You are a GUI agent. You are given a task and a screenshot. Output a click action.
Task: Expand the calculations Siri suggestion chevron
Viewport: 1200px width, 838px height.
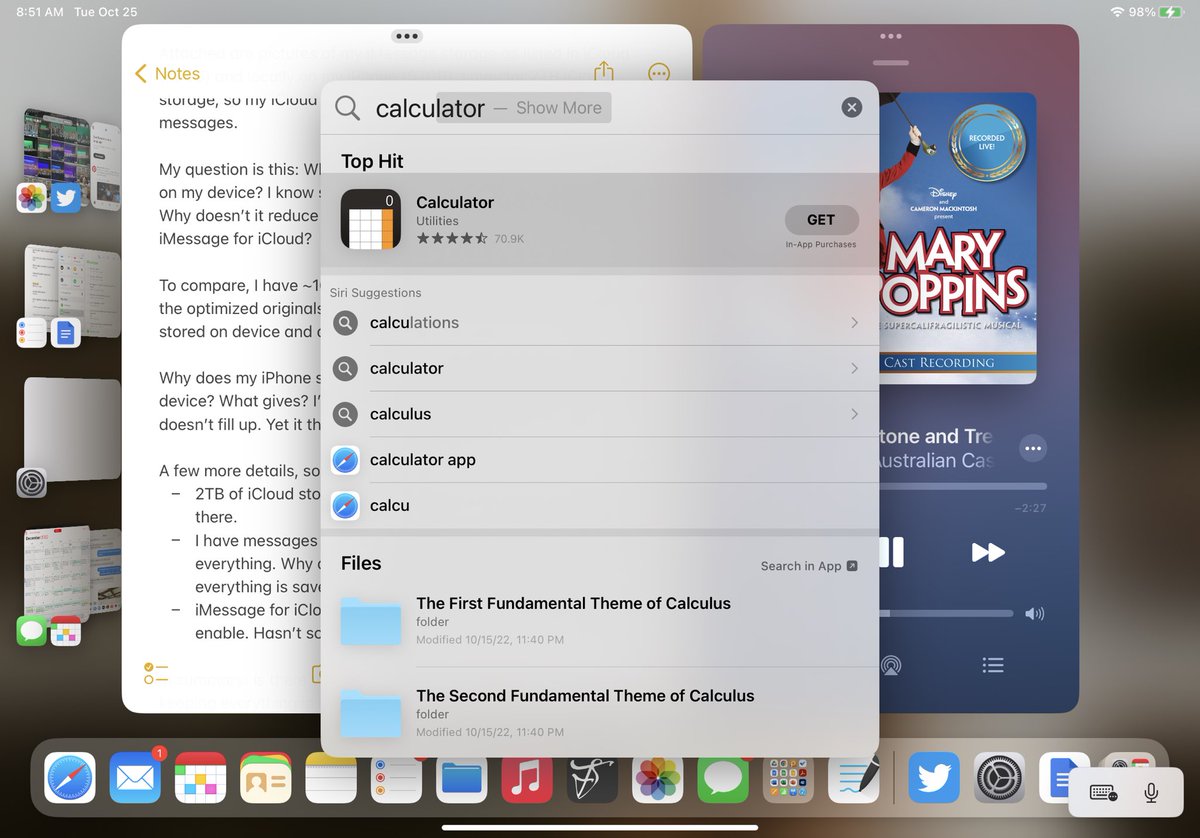point(854,323)
